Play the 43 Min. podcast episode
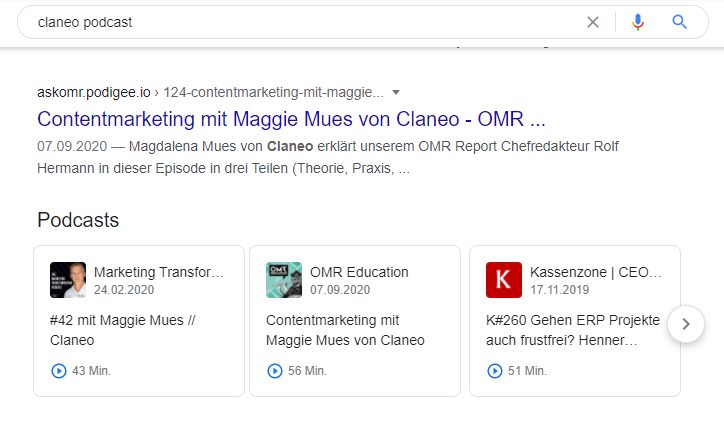 click(x=59, y=371)
